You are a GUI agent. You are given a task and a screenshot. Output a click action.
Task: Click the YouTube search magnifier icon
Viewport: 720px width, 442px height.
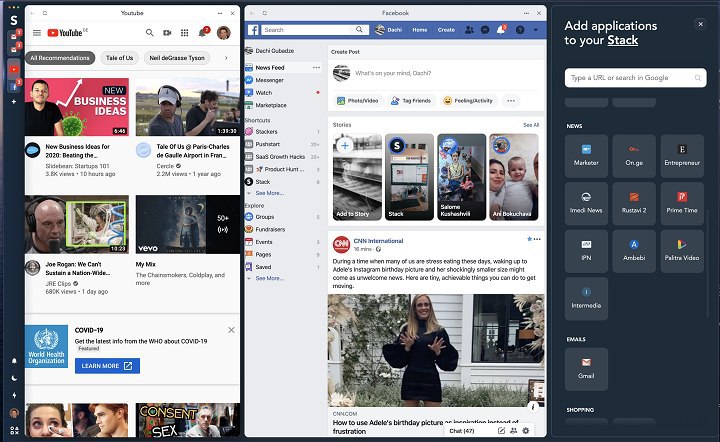pos(150,33)
